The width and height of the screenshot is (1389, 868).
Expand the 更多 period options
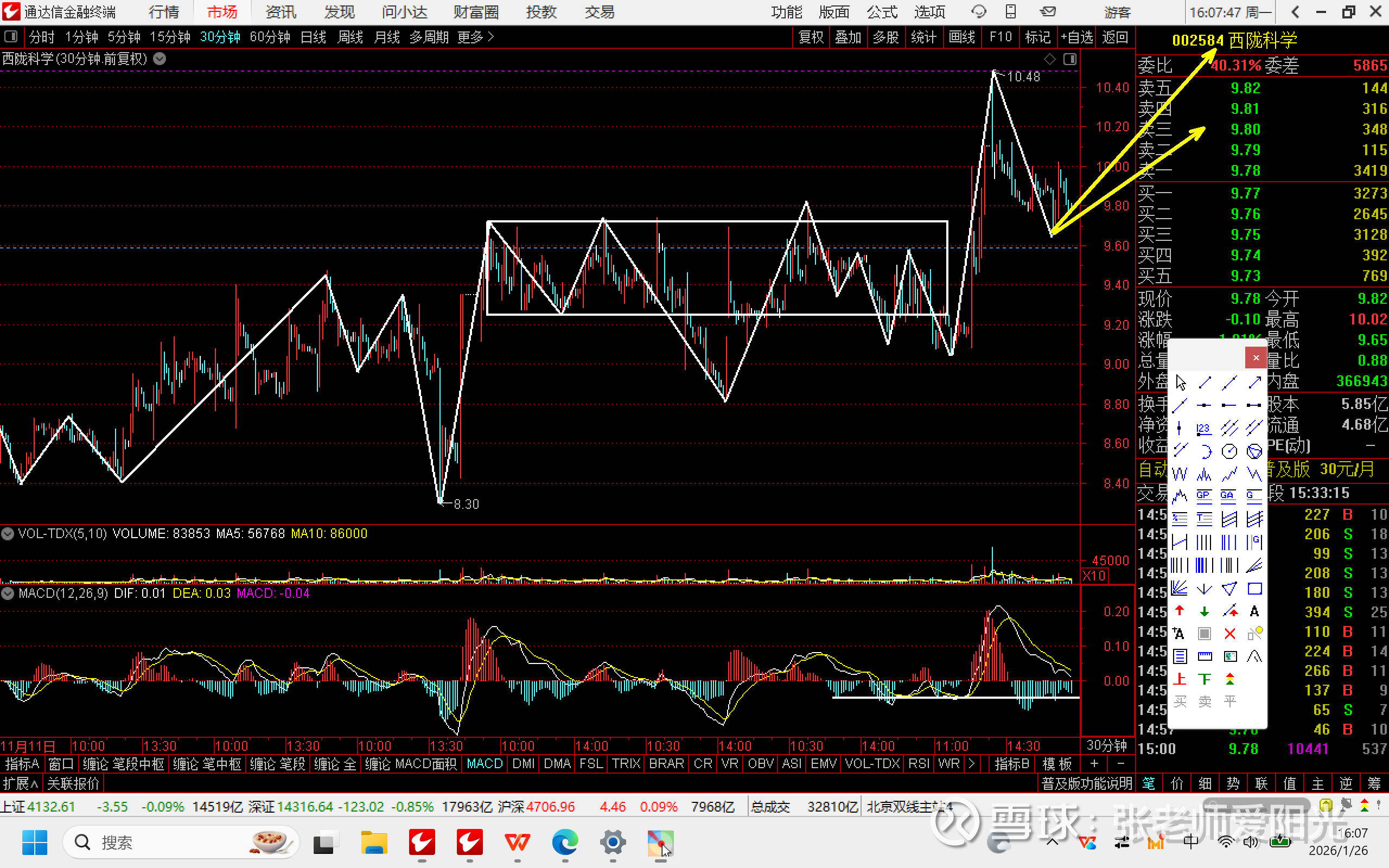point(475,37)
